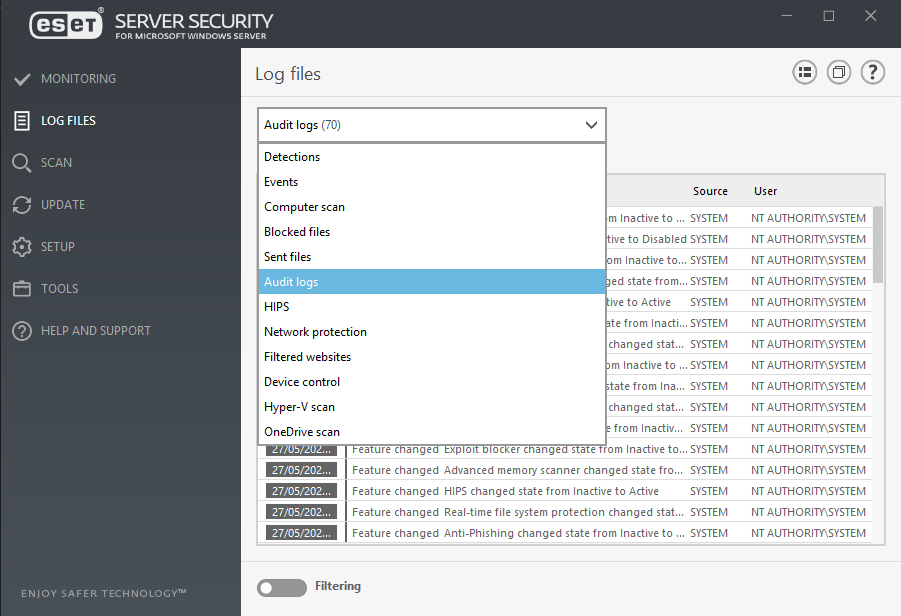Select Device control log type

[432, 382]
